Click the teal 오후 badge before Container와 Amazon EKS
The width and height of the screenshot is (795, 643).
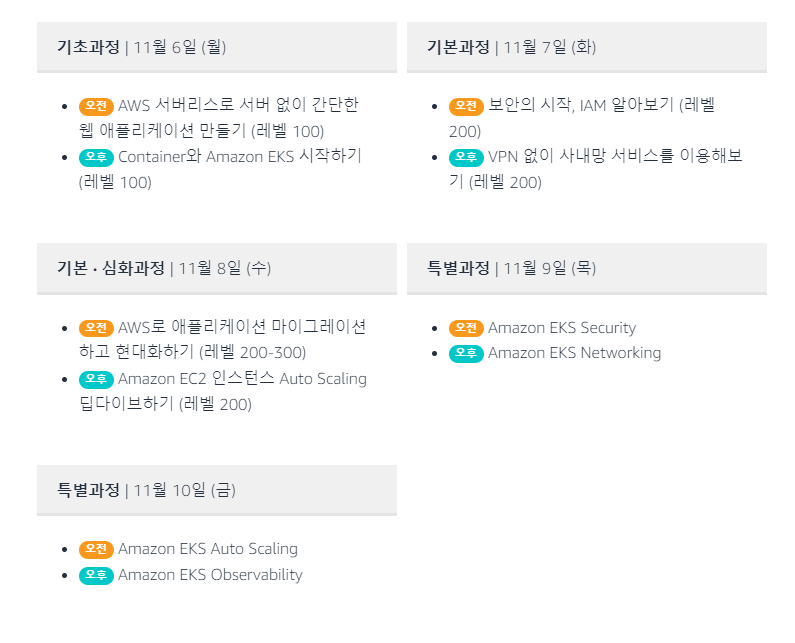96,157
